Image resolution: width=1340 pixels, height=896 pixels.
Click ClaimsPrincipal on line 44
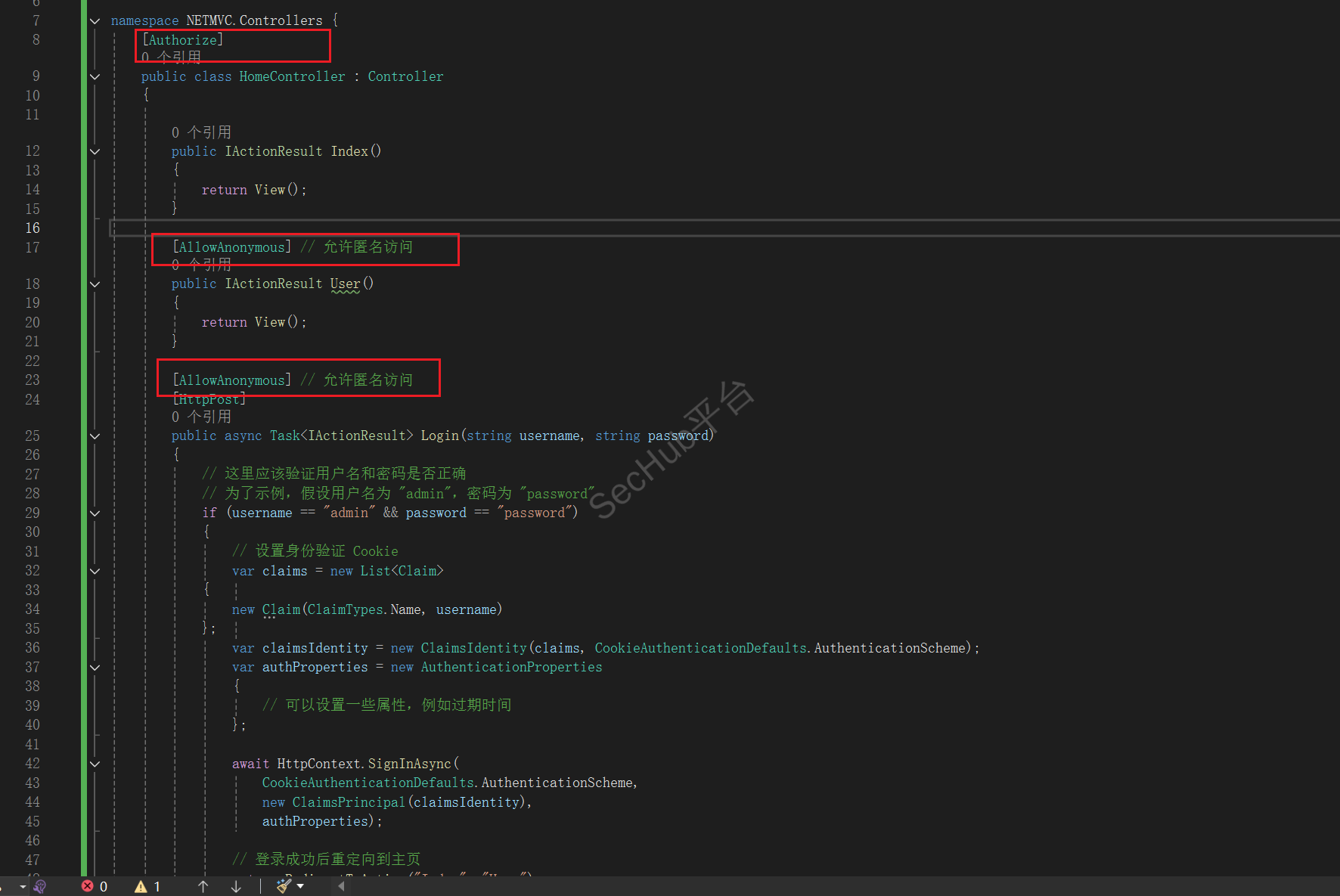click(349, 802)
